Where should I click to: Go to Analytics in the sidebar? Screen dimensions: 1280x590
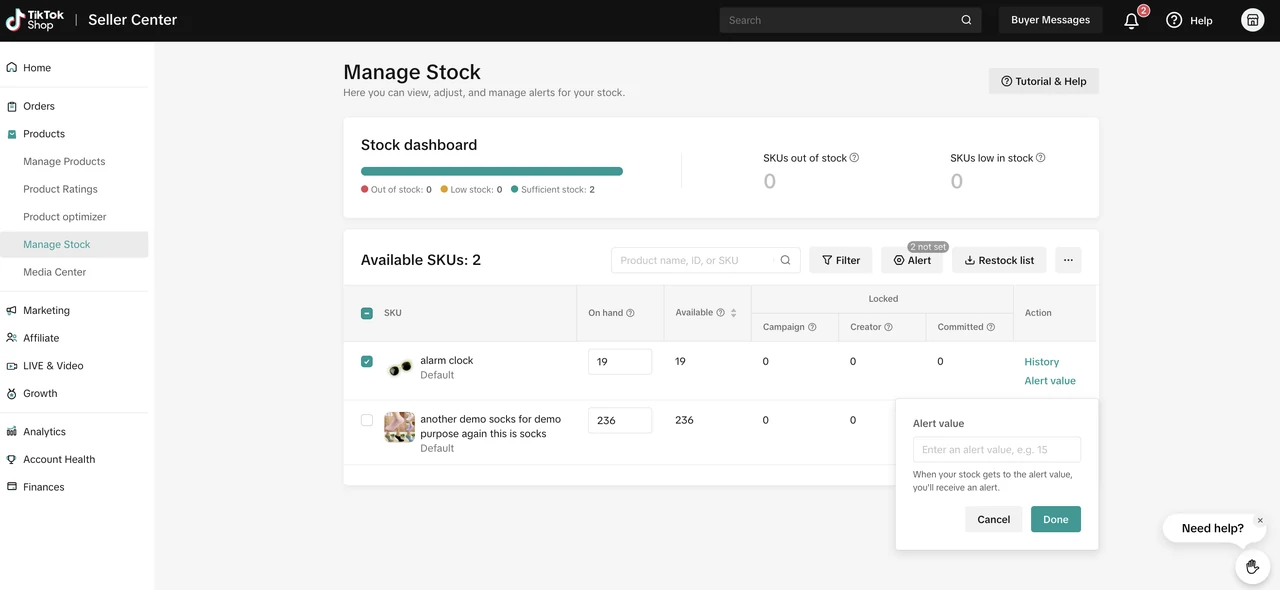point(45,432)
